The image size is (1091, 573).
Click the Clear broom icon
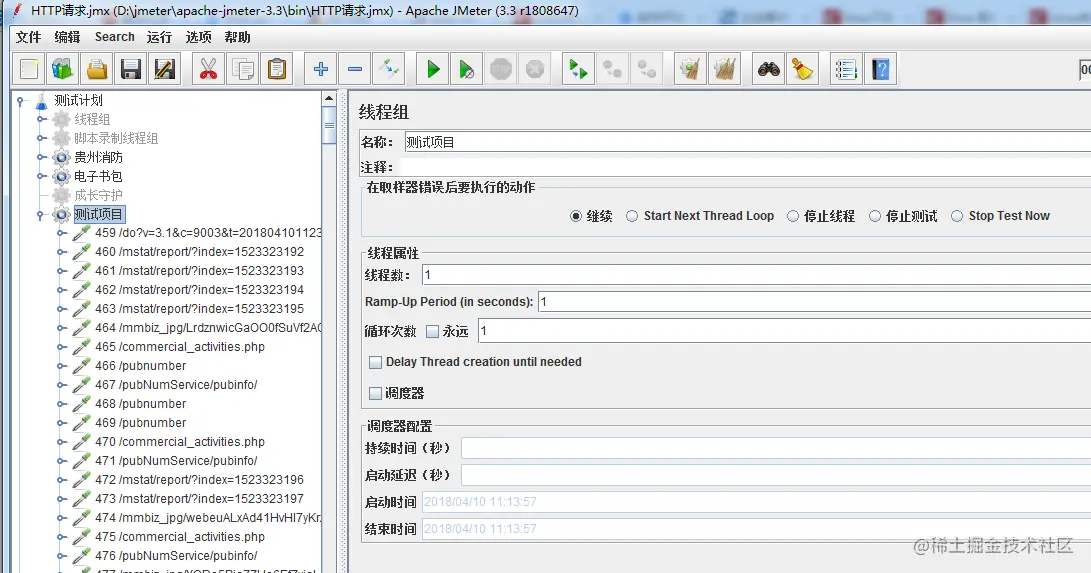pyautogui.click(x=690, y=69)
